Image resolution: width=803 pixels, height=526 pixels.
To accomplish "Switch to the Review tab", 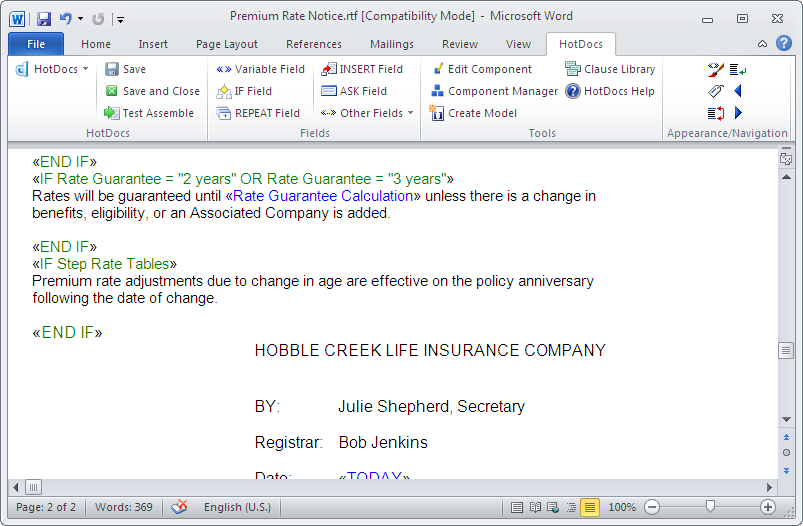I will [x=460, y=44].
